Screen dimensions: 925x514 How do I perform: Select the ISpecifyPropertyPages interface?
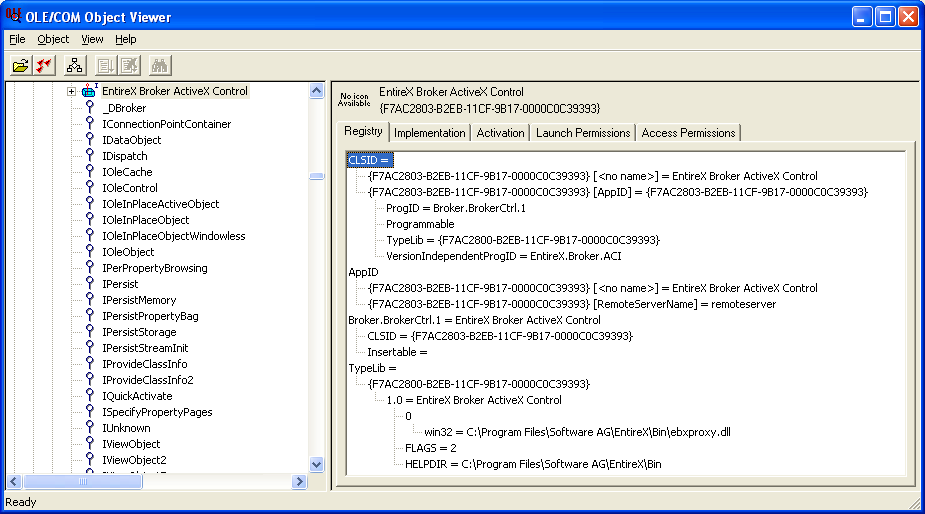click(x=158, y=412)
